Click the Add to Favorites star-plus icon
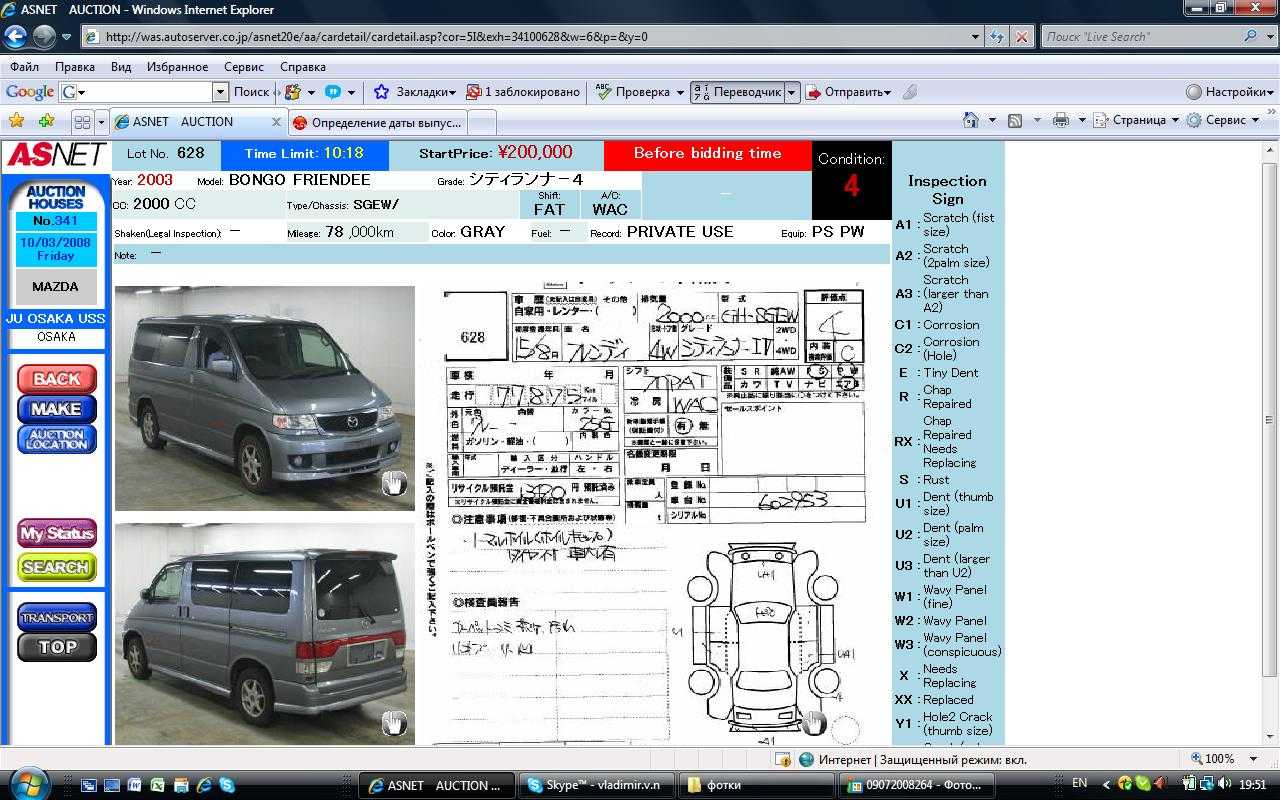 46,121
